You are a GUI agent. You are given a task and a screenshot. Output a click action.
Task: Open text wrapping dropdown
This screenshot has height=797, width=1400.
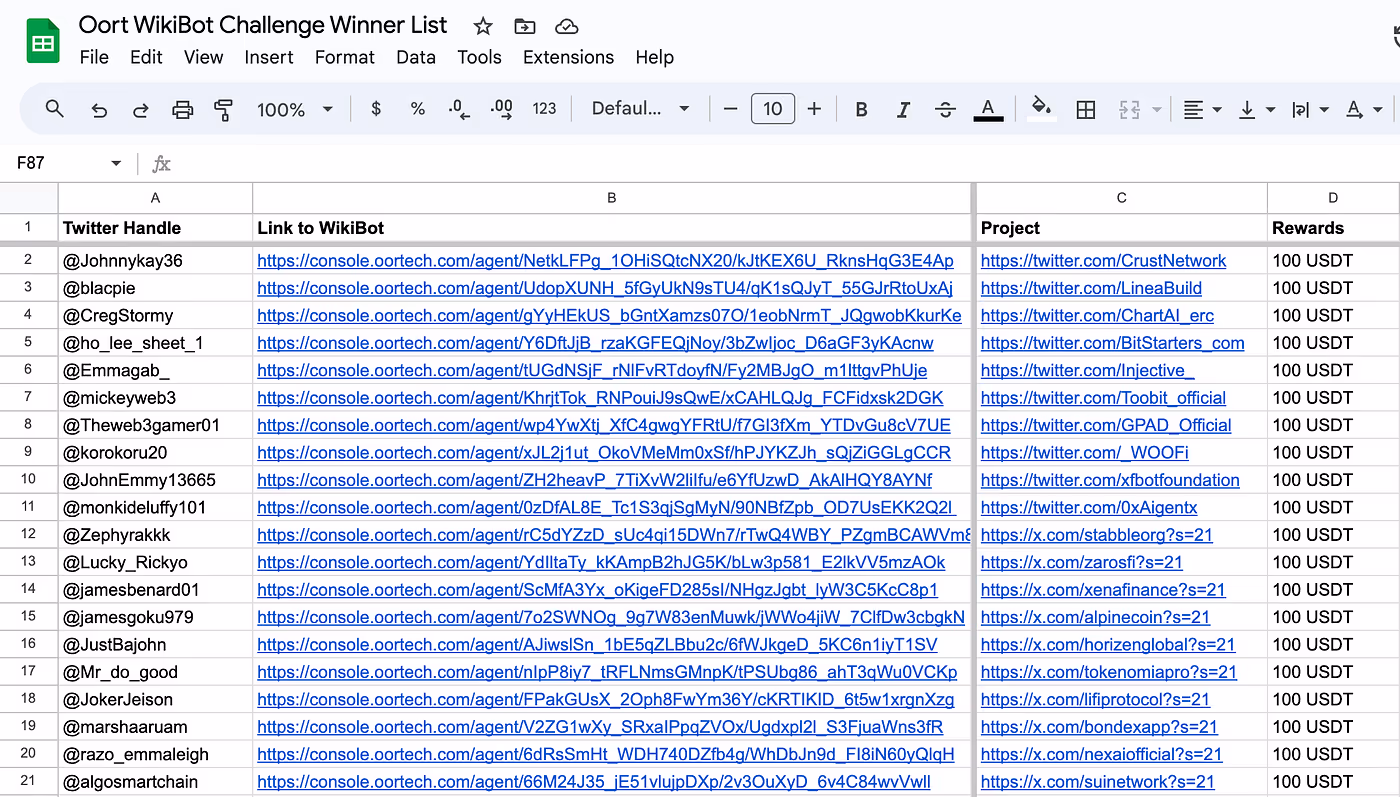point(1310,109)
